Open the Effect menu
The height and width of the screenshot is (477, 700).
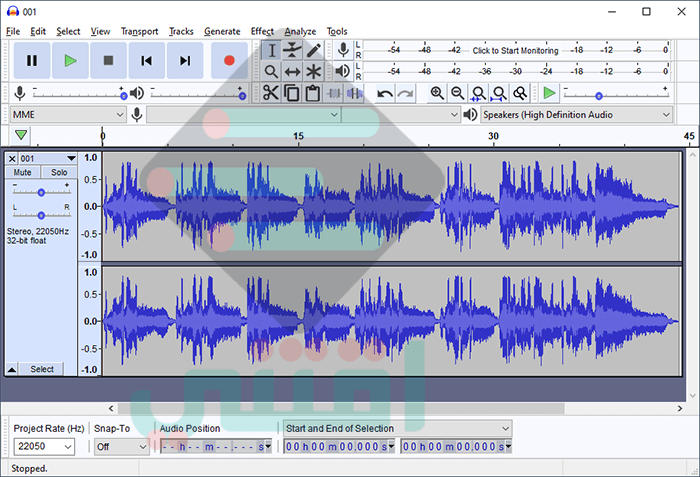tap(262, 31)
